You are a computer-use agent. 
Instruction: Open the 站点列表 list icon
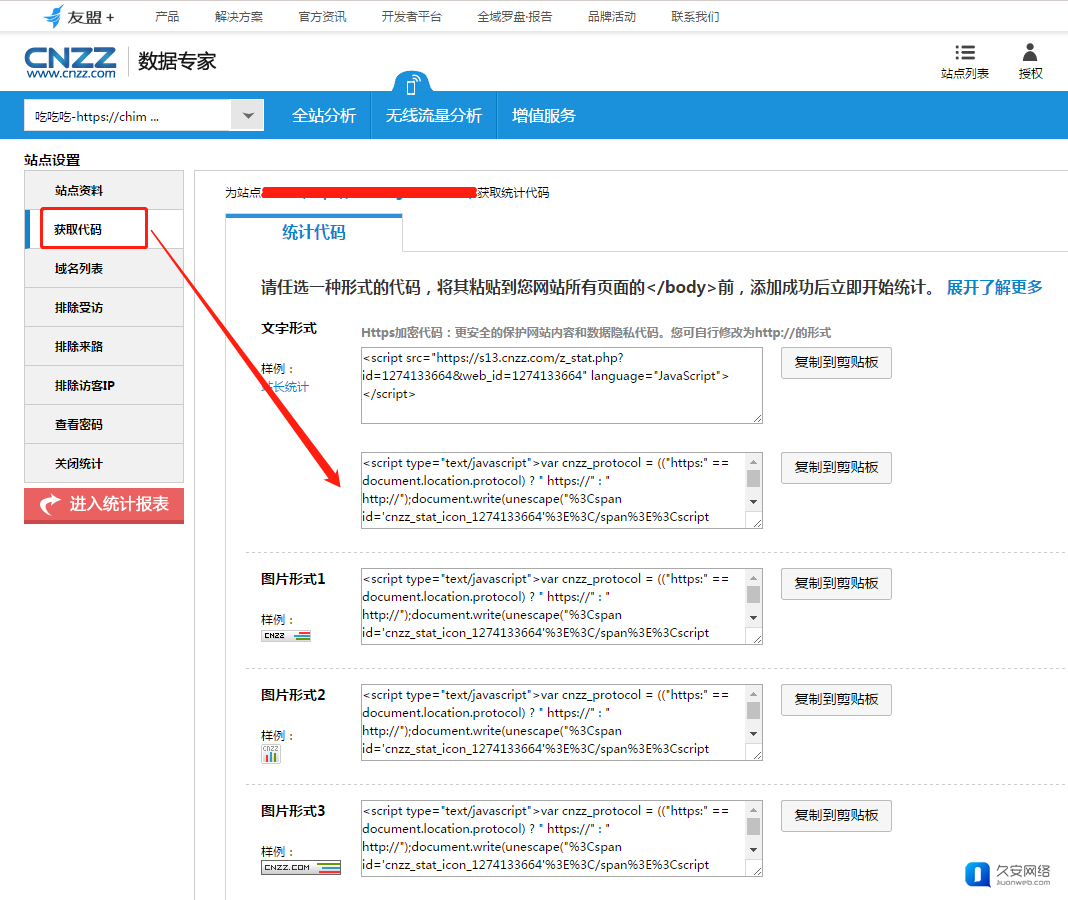click(964, 52)
